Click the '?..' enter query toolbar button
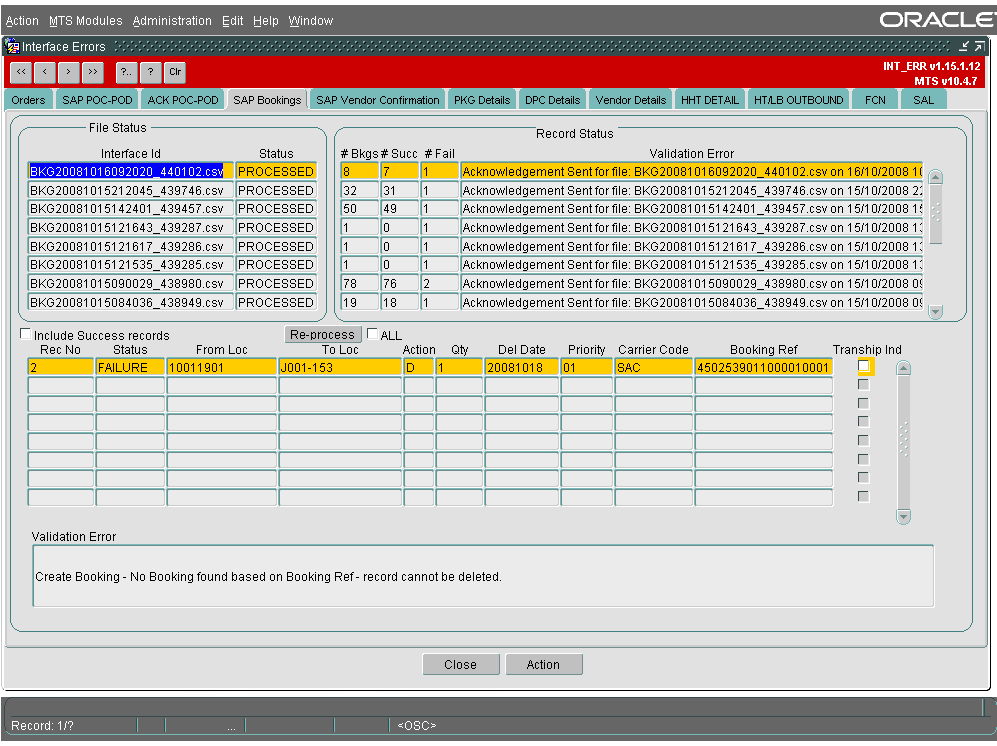Image resolution: width=997 pixels, height=746 pixels. tap(127, 73)
